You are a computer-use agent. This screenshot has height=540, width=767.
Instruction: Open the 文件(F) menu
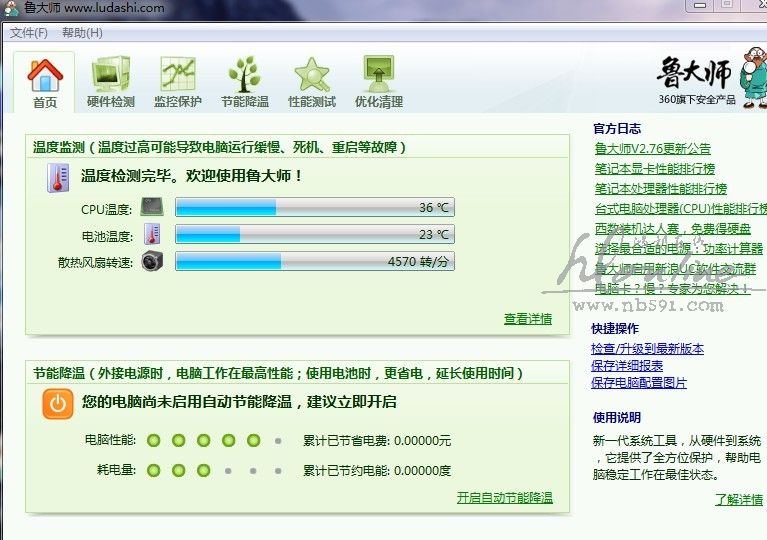29,33
